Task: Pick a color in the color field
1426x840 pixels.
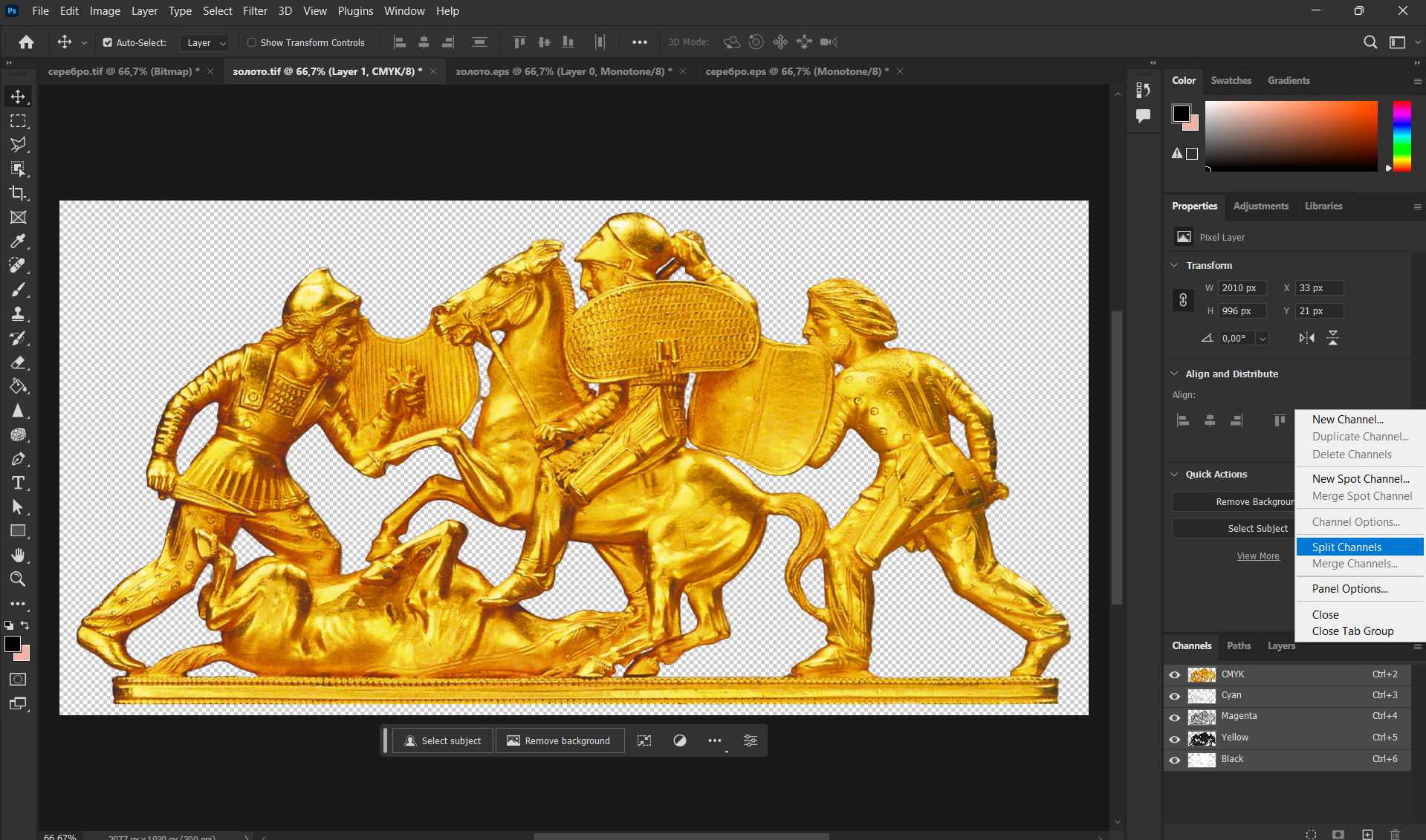Action: [1291, 137]
